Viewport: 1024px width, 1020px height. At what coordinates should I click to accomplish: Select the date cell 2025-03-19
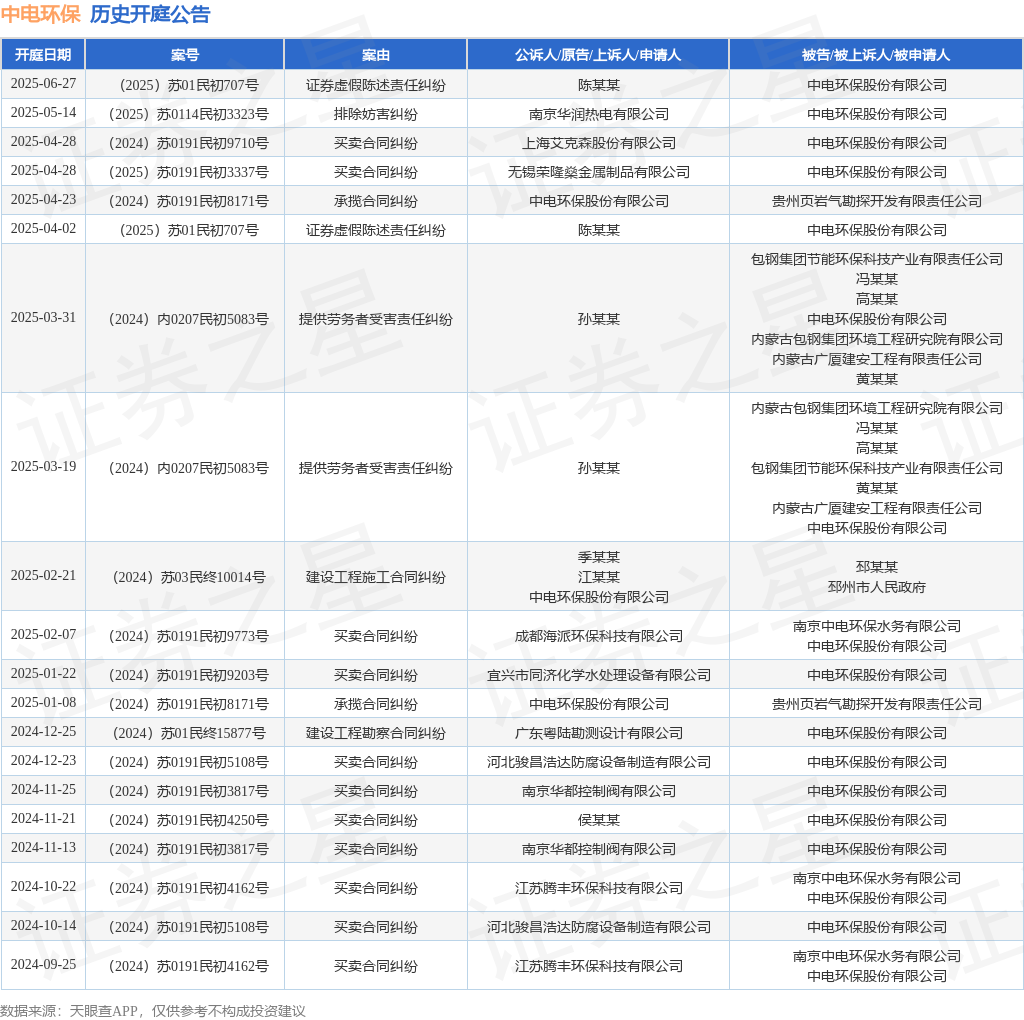click(x=43, y=466)
